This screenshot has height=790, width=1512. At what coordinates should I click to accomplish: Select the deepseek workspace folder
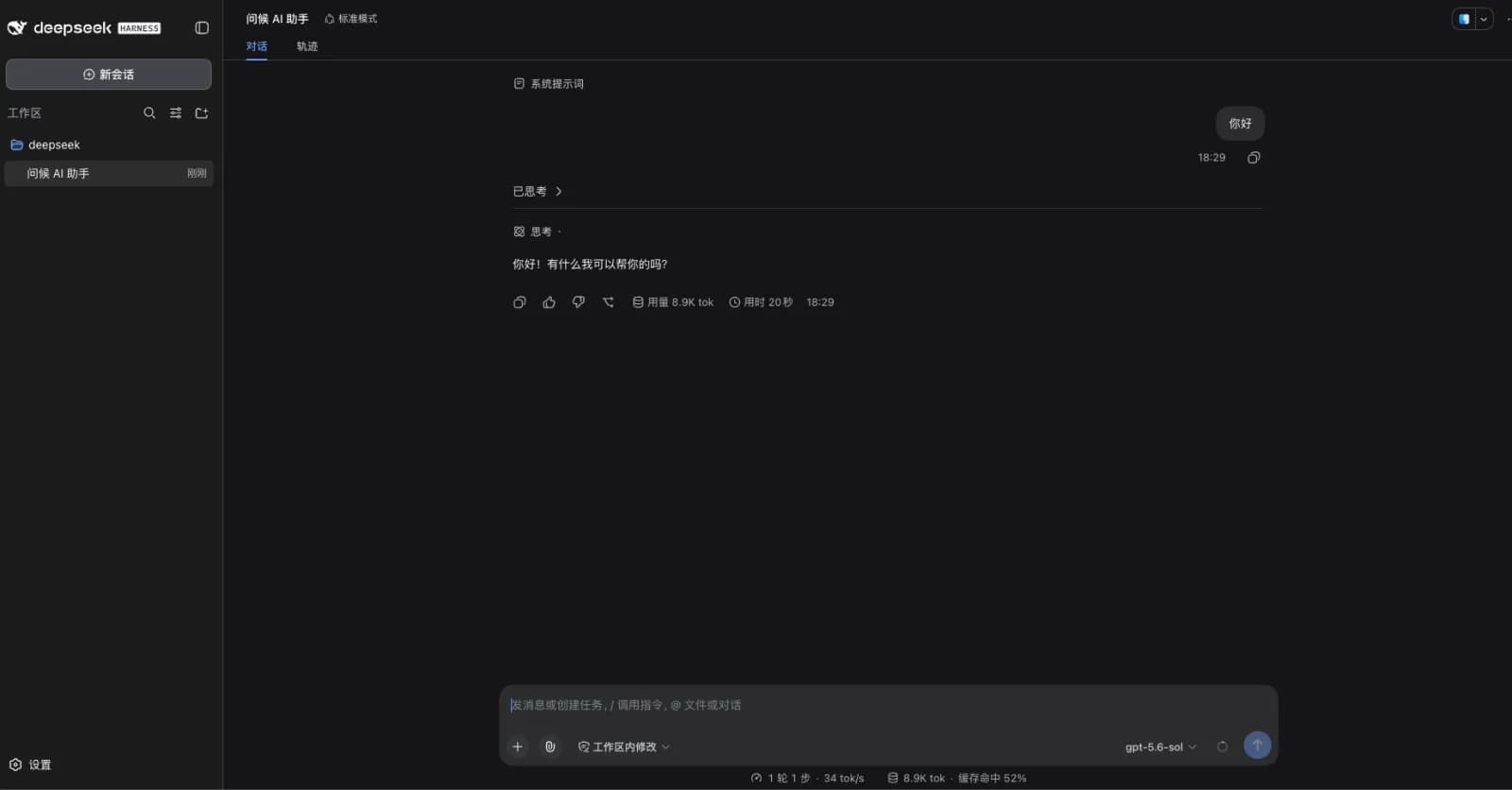tap(109, 145)
